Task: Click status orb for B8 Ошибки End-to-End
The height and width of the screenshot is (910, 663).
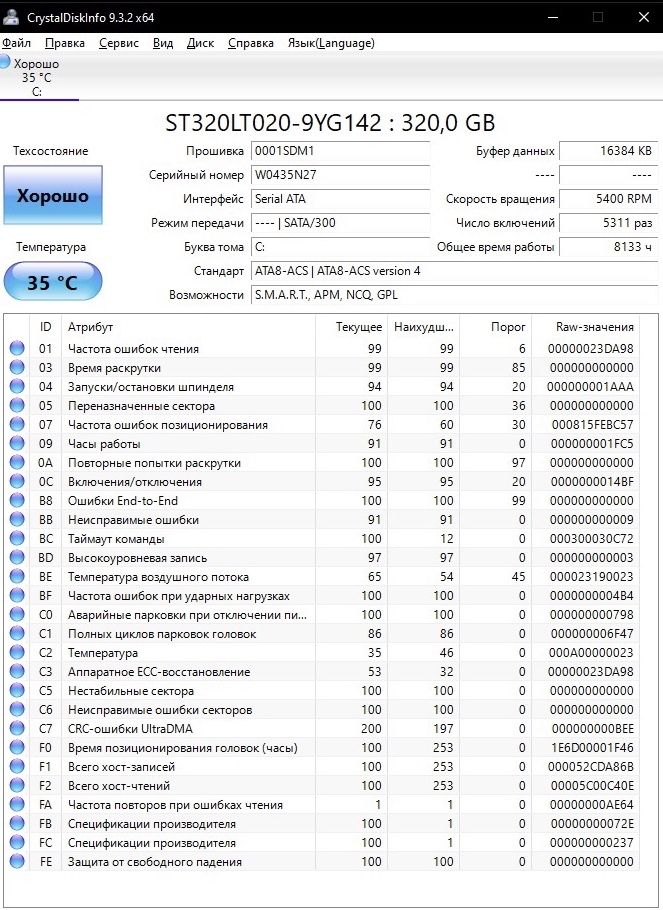Action: coord(17,500)
